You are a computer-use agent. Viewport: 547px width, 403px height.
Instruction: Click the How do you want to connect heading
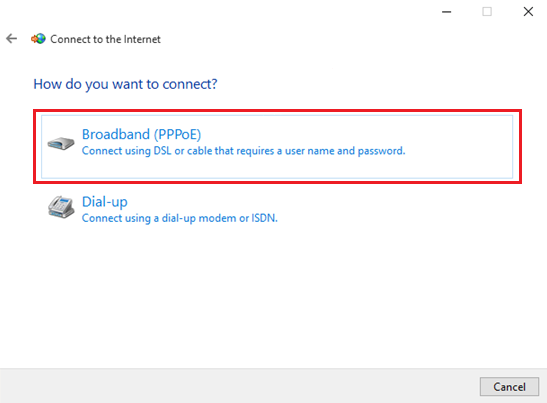[125, 84]
